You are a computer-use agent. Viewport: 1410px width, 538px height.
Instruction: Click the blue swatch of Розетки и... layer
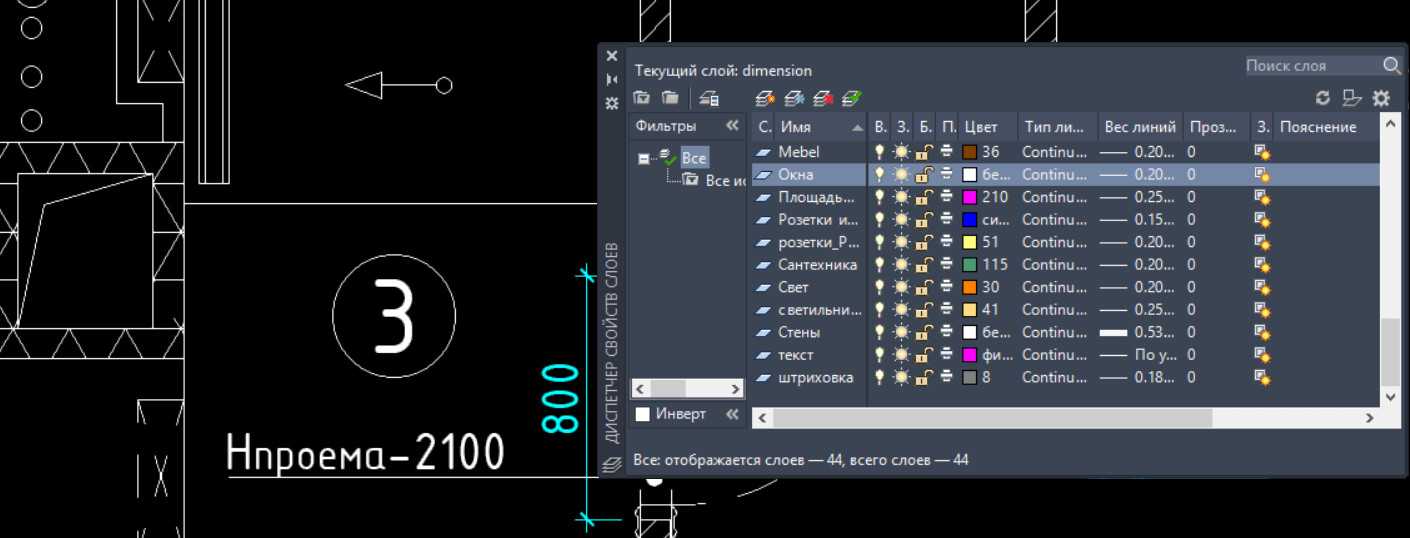point(968,219)
